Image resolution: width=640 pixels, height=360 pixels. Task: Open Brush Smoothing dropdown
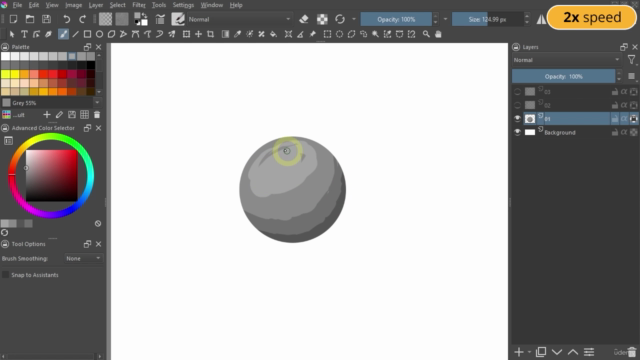click(x=84, y=258)
